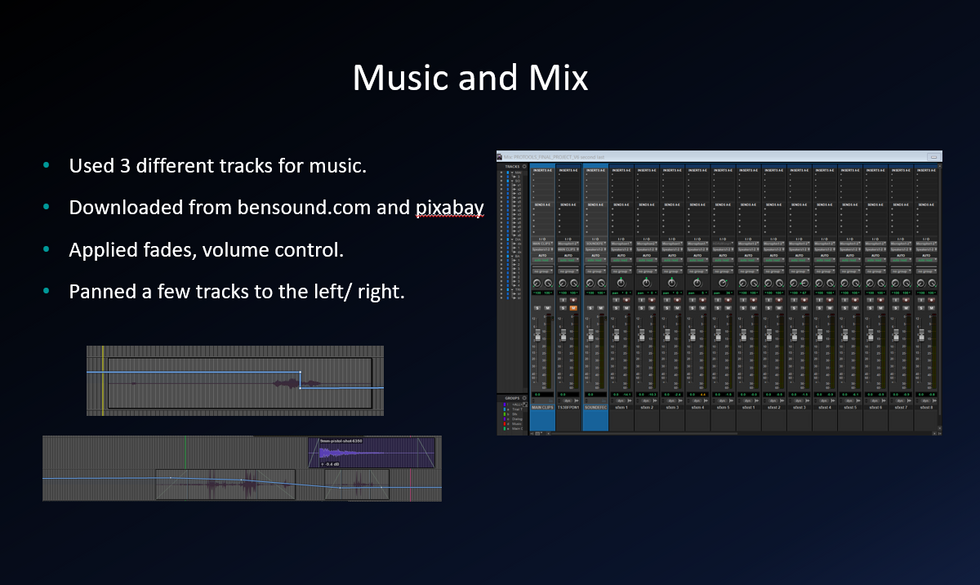Open input path selector on SOUNDEFEC strip
The width and height of the screenshot is (980, 585).
point(596,244)
